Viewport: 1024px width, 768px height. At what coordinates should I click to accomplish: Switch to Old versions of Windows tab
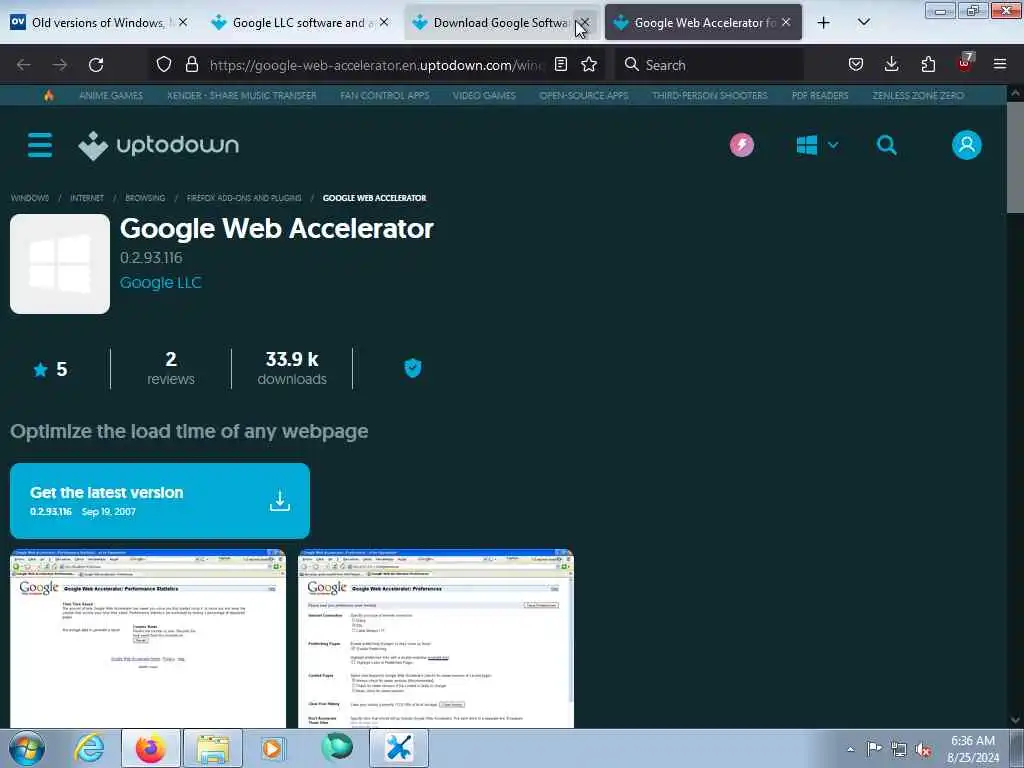(x=98, y=22)
